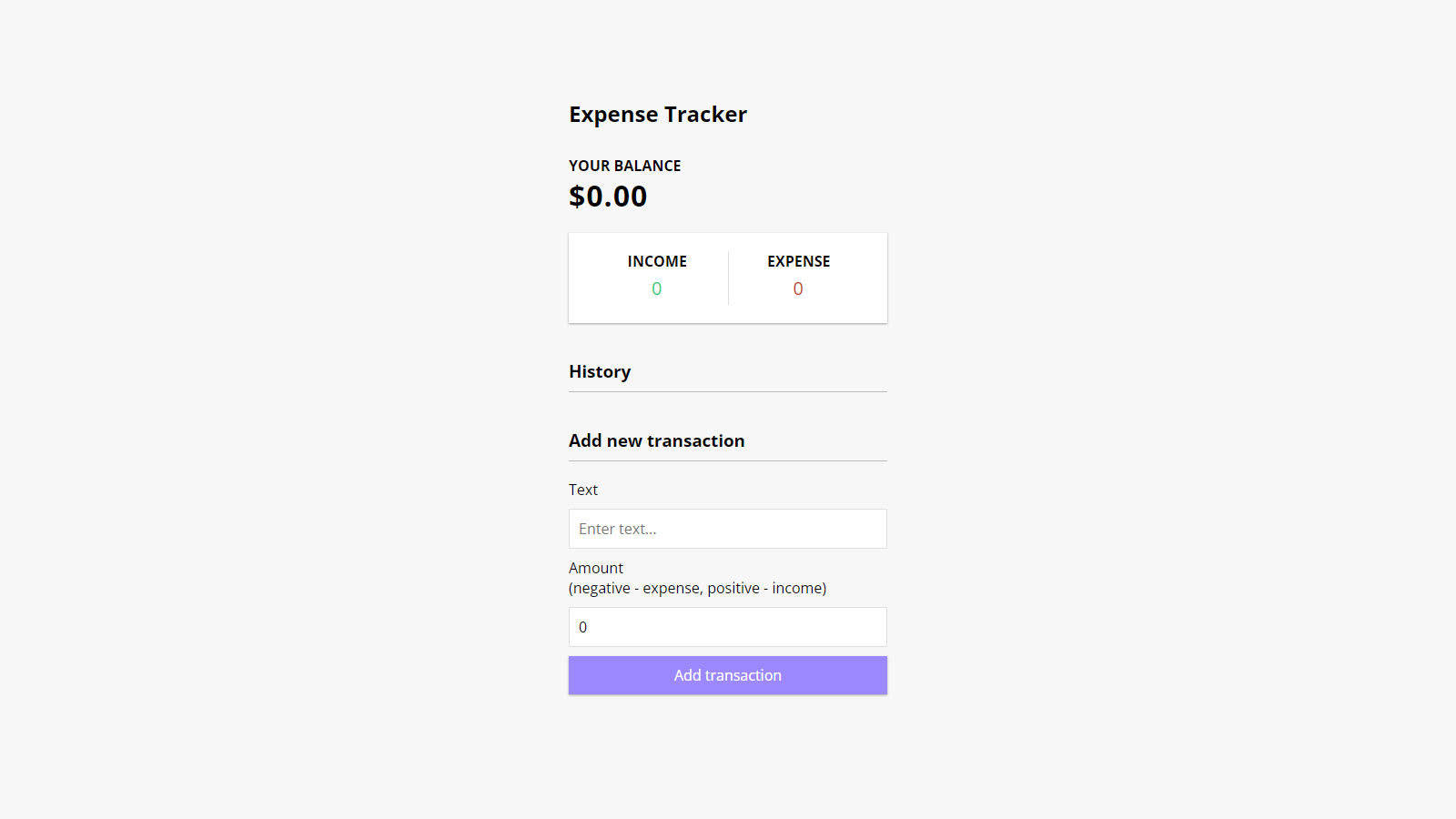Screen dimensions: 1456x819
Task: Click the $0.00 balance amount
Action: [608, 196]
